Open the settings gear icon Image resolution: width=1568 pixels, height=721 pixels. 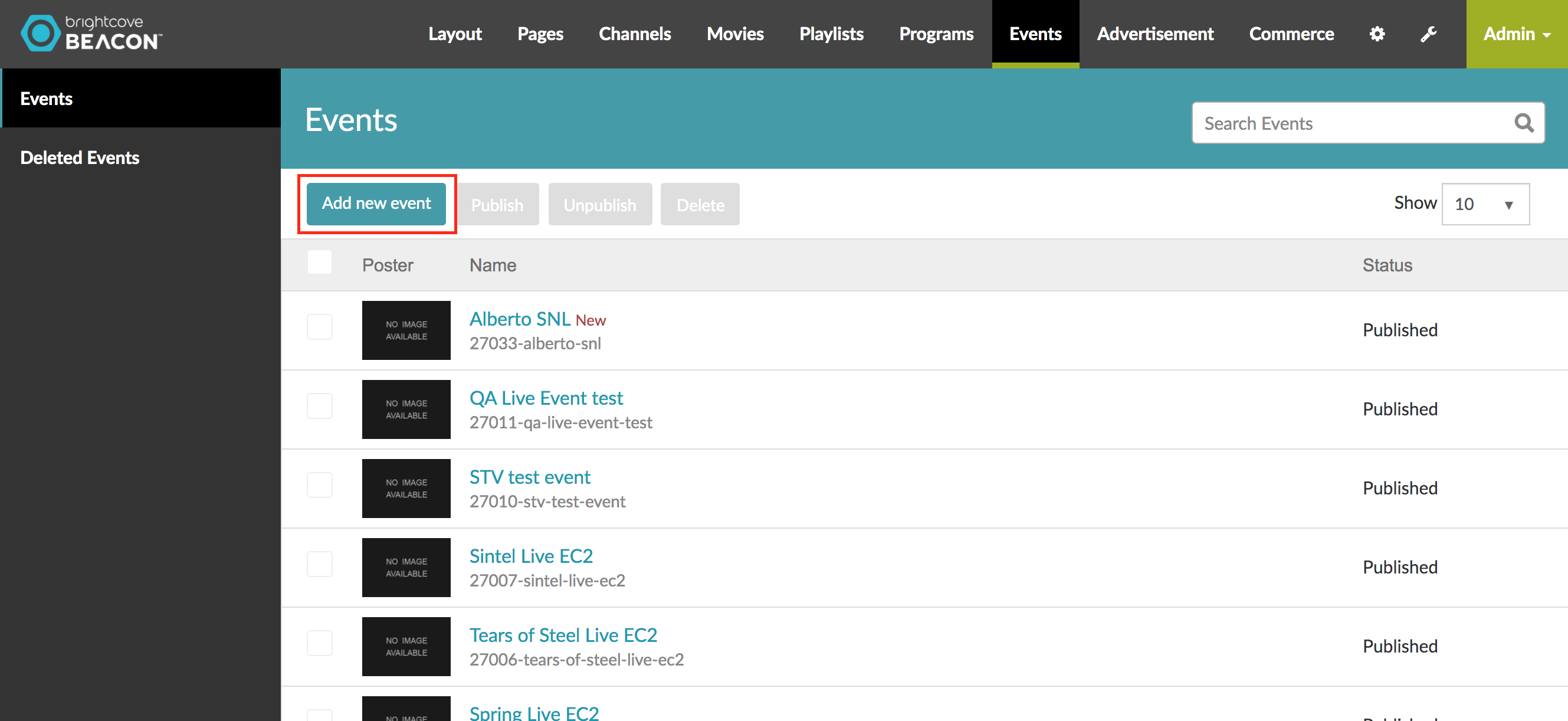1377,34
